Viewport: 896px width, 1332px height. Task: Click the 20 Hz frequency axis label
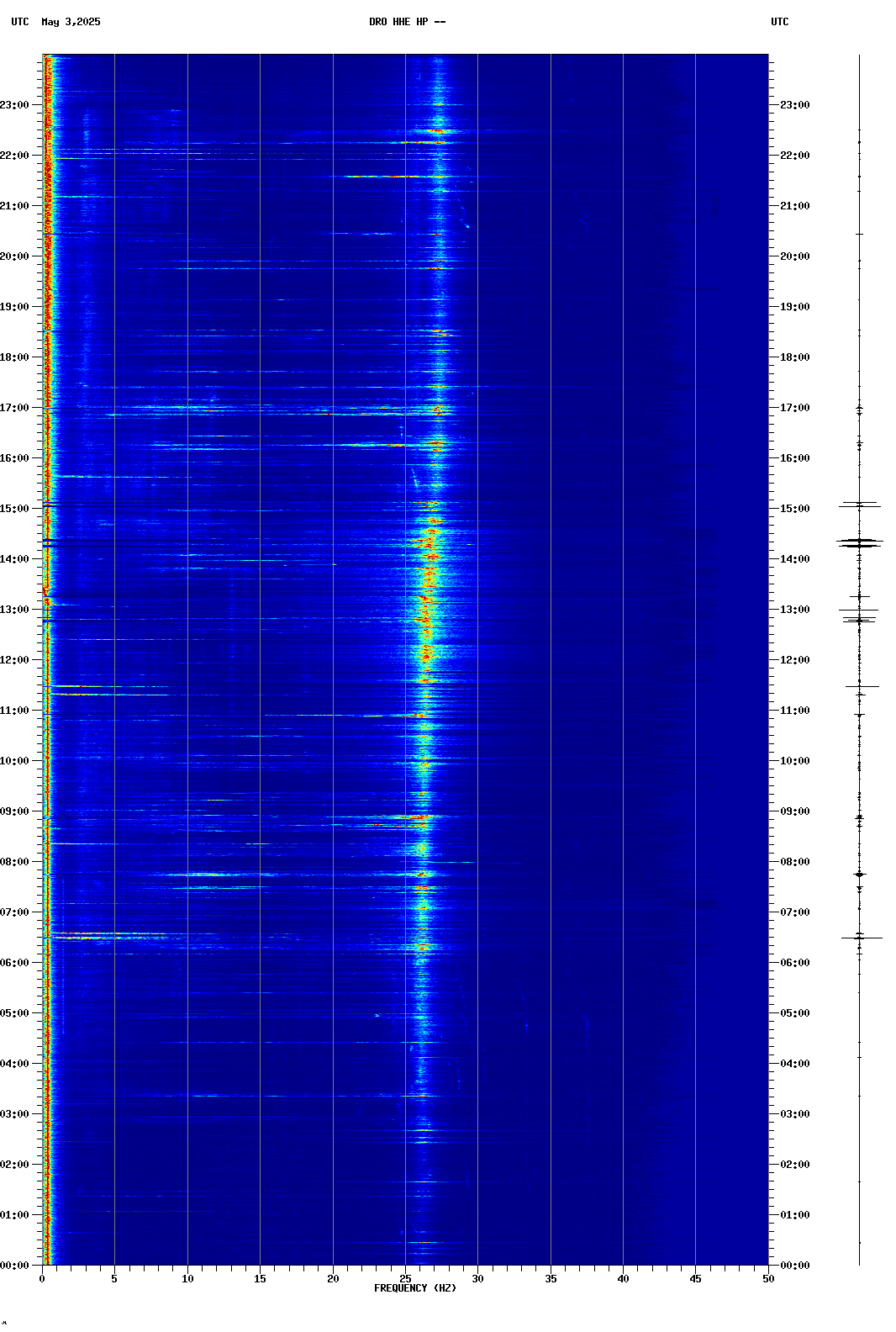coord(333,1279)
